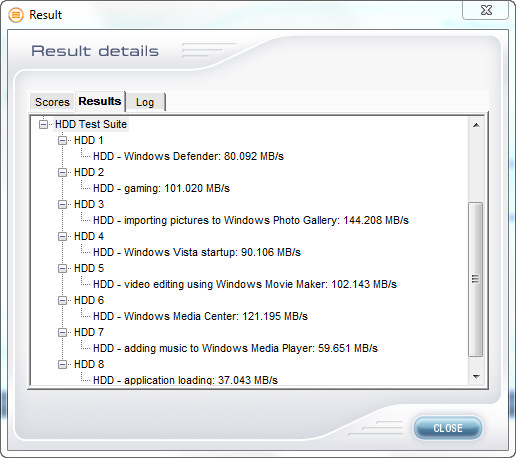The width and height of the screenshot is (516, 458).
Task: Switch to the Scores tab
Action: click(52, 102)
